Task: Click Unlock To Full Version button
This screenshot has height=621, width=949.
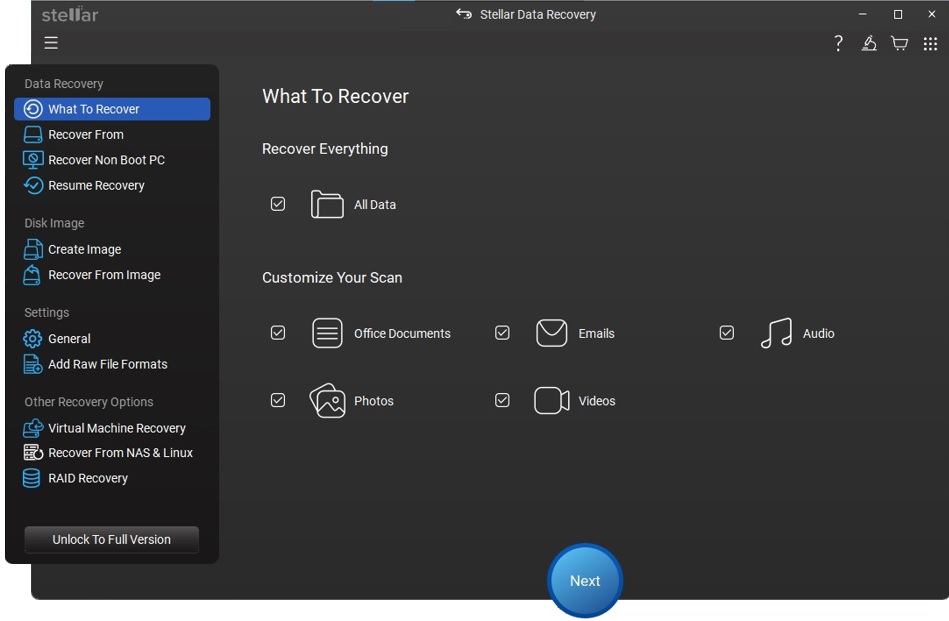Action: point(111,539)
